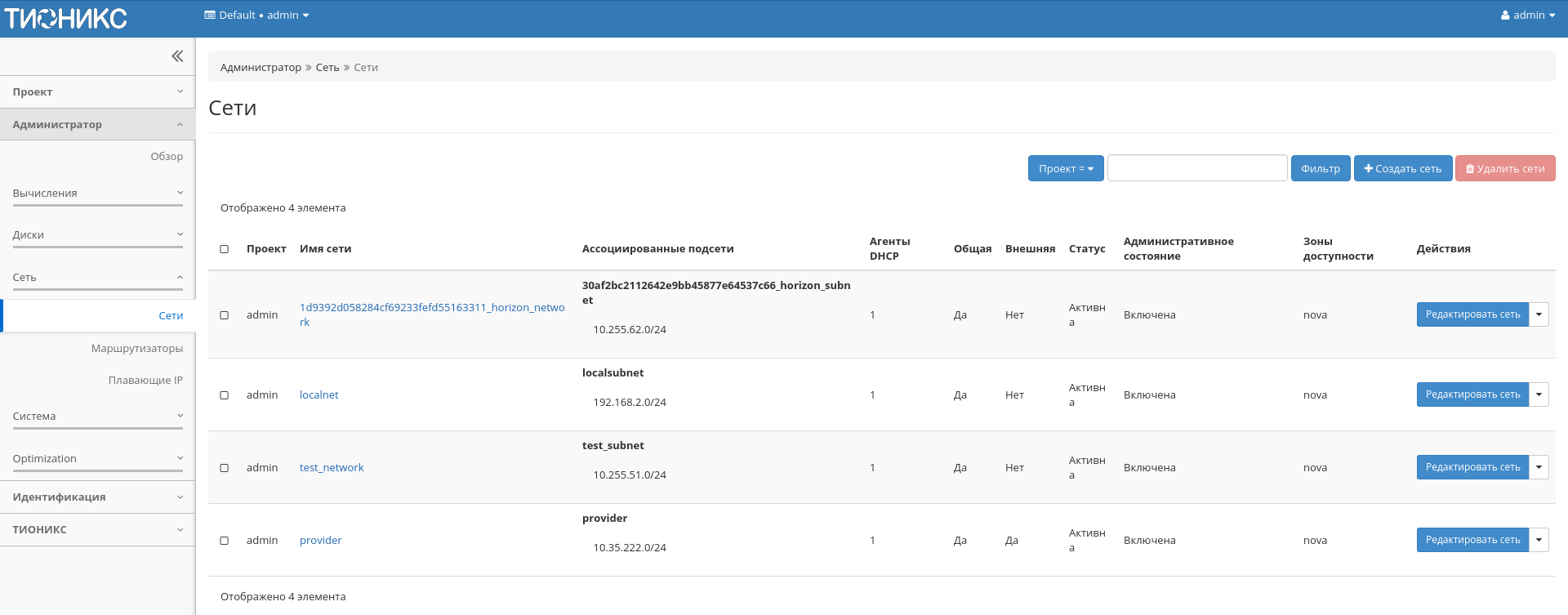Click the TIONIX logo
This screenshot has height=615, width=1568.
[66, 18]
